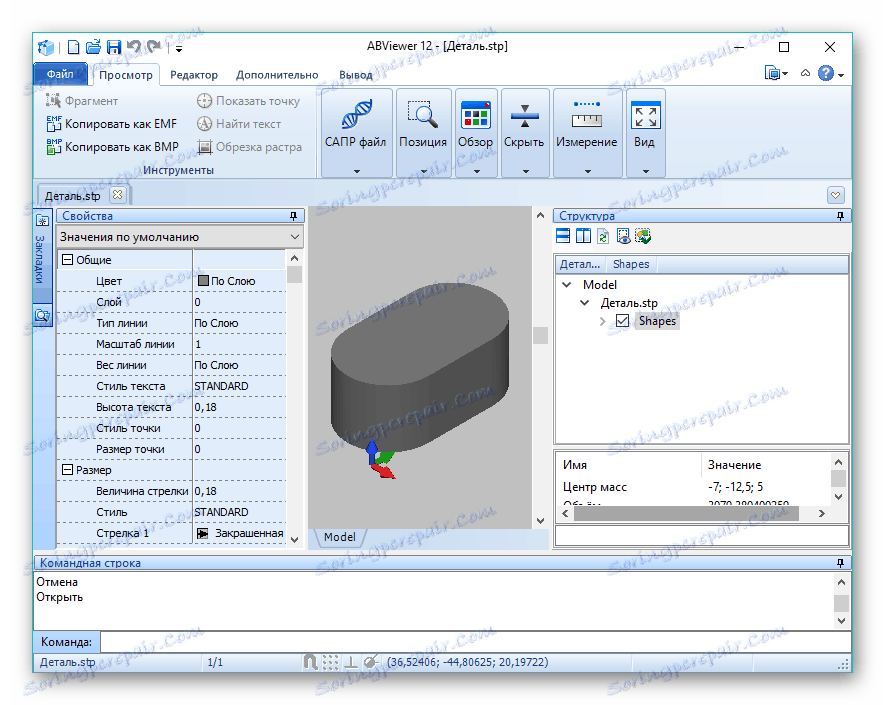Switch to the Shapes structure tab

coord(631,264)
